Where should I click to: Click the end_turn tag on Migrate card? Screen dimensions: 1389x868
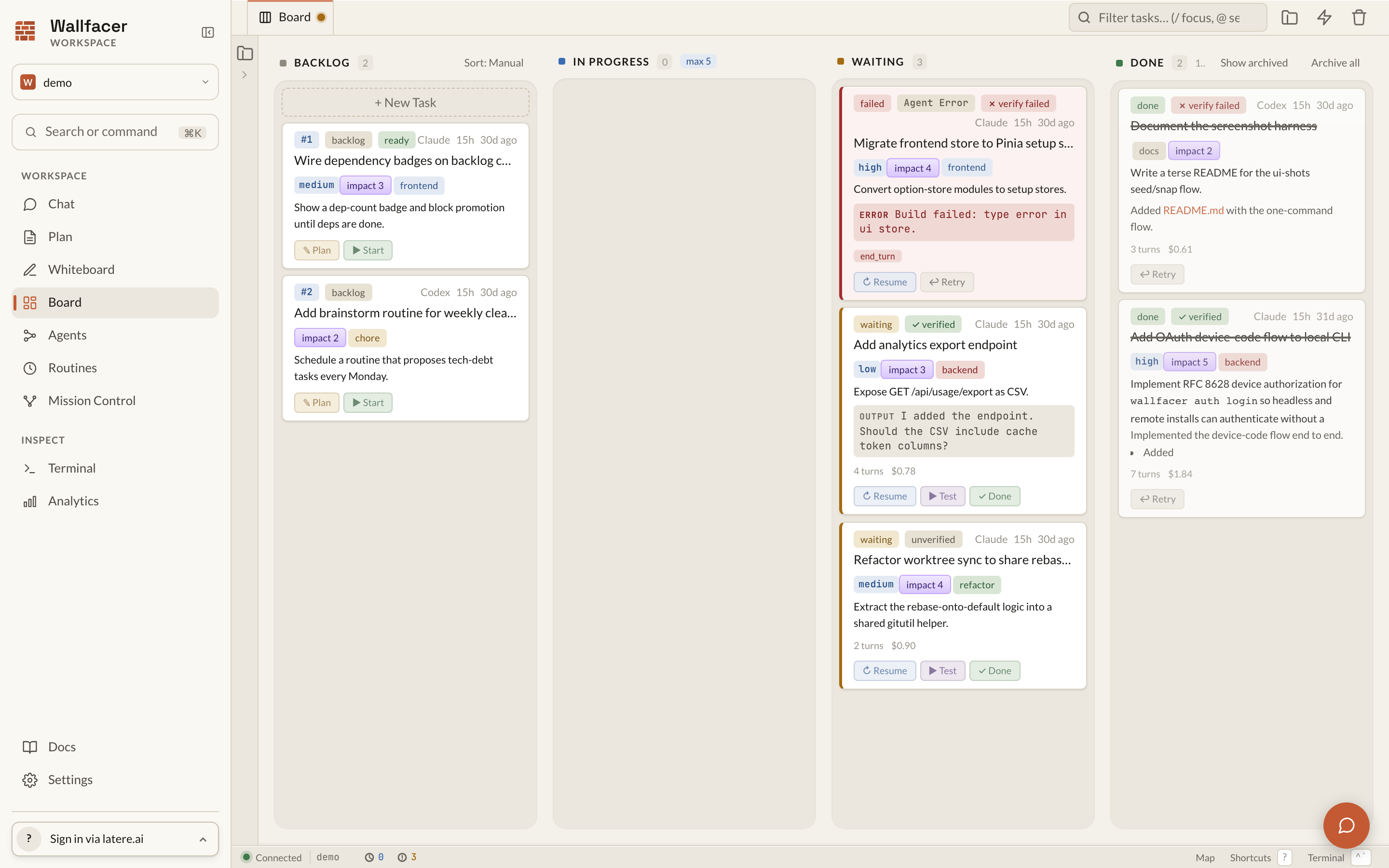click(877, 256)
